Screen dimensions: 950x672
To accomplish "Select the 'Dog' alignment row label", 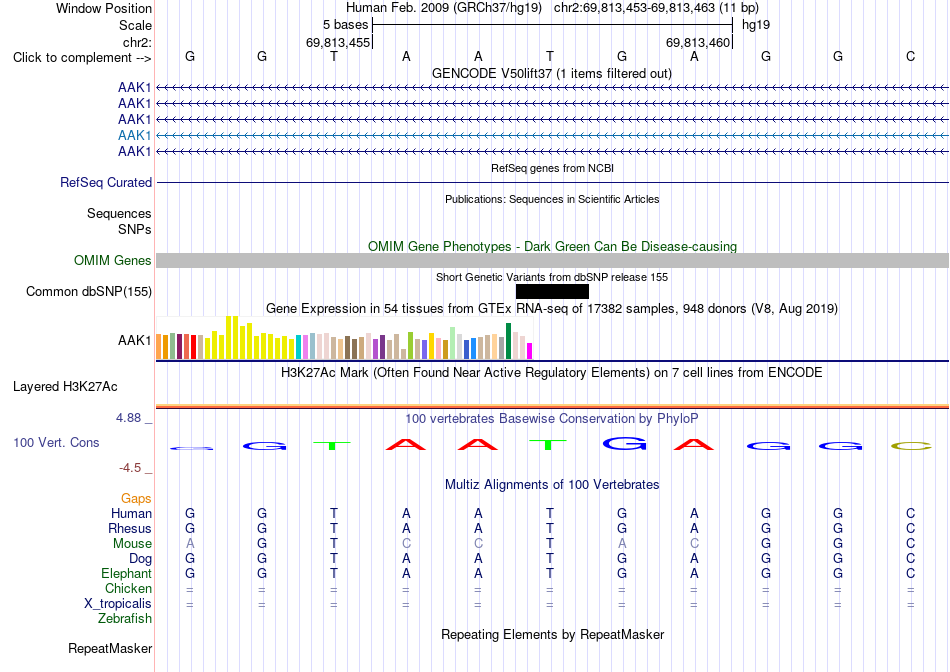I will (x=141, y=559).
